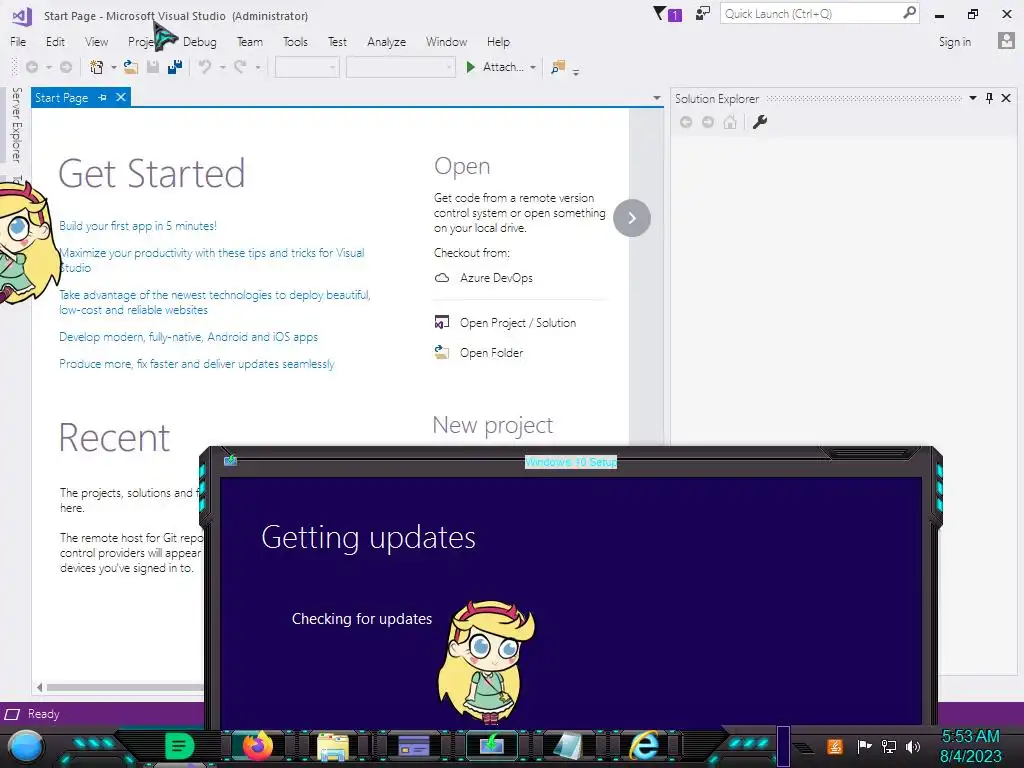The image size is (1024, 768).
Task: Open File Explorer from the taskbar
Action: (x=333, y=746)
